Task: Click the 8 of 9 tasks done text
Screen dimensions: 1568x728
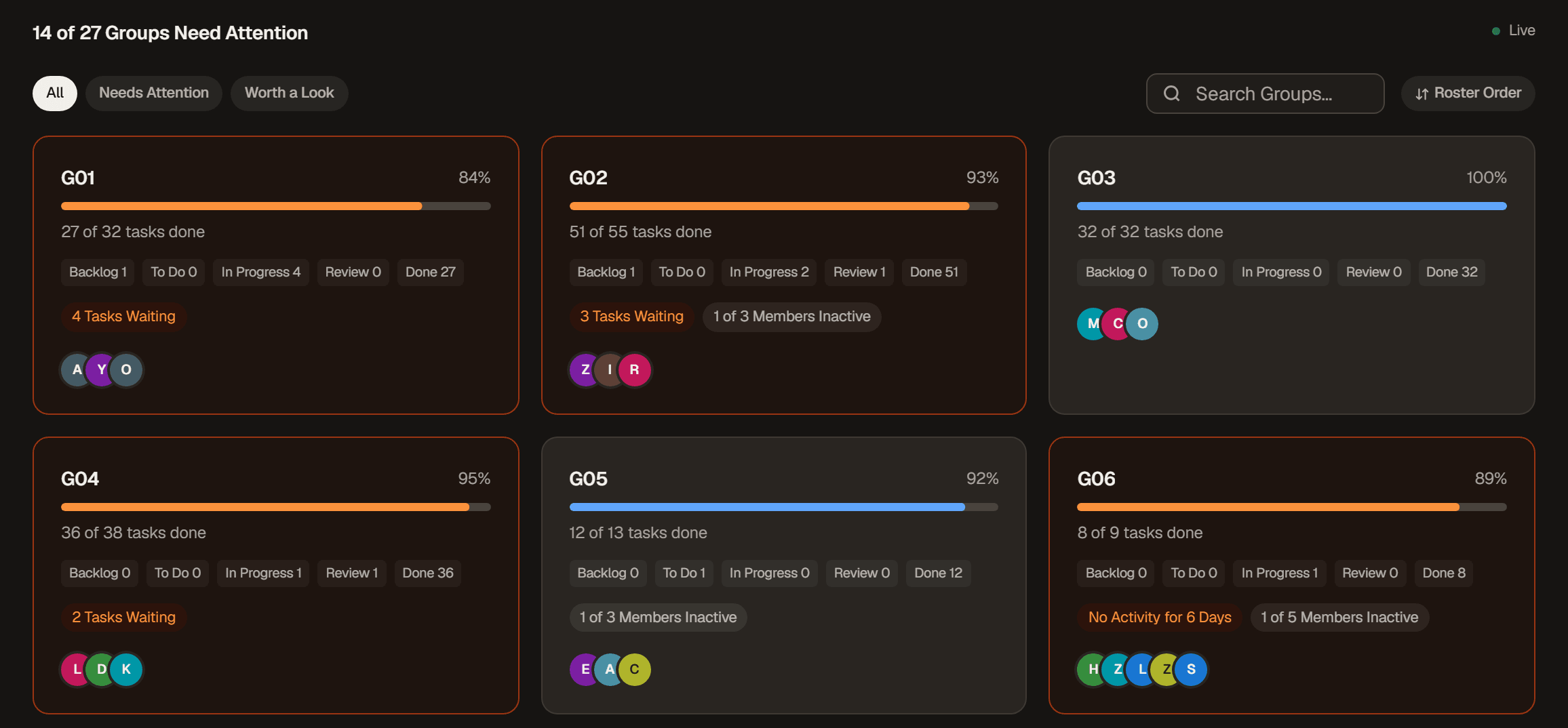Action: coord(1139,533)
